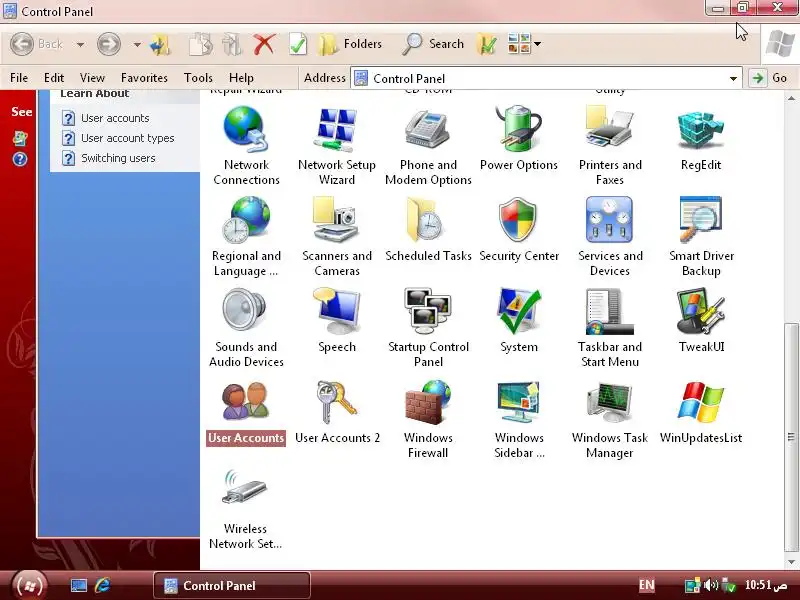The width and height of the screenshot is (800, 600).
Task: Click the Forward navigation button
Action: [109, 44]
